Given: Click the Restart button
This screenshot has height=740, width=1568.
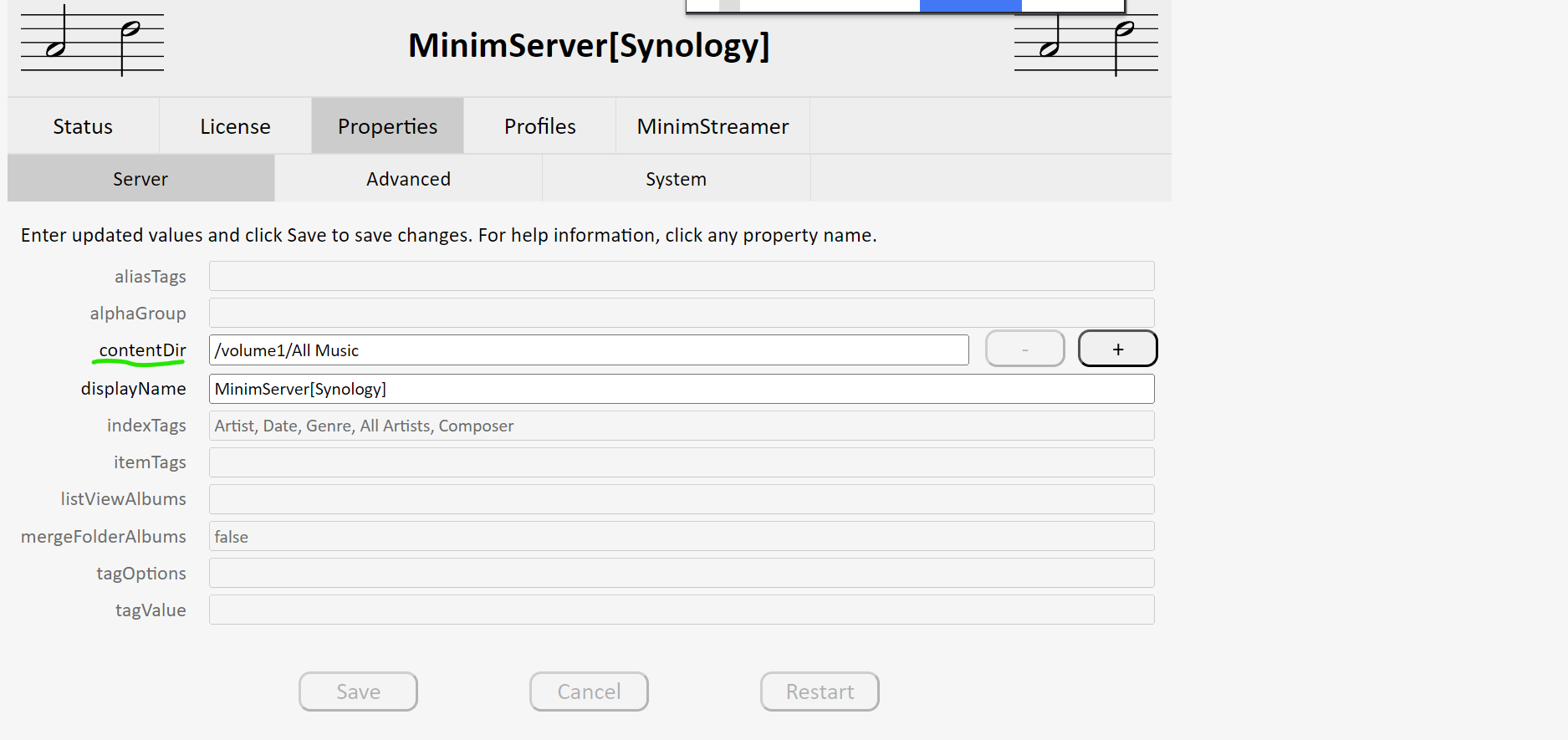Looking at the screenshot, I should pos(820,692).
